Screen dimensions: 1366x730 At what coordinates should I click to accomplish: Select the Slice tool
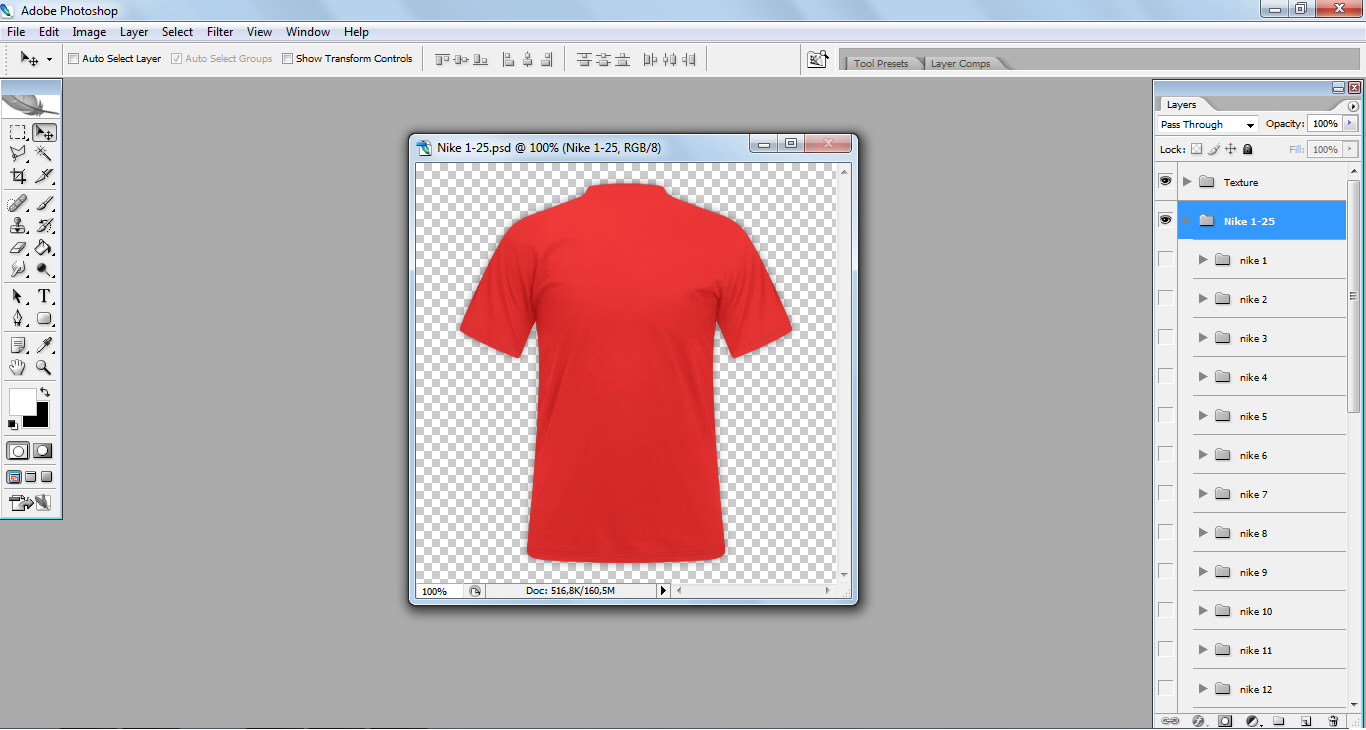pyautogui.click(x=44, y=176)
